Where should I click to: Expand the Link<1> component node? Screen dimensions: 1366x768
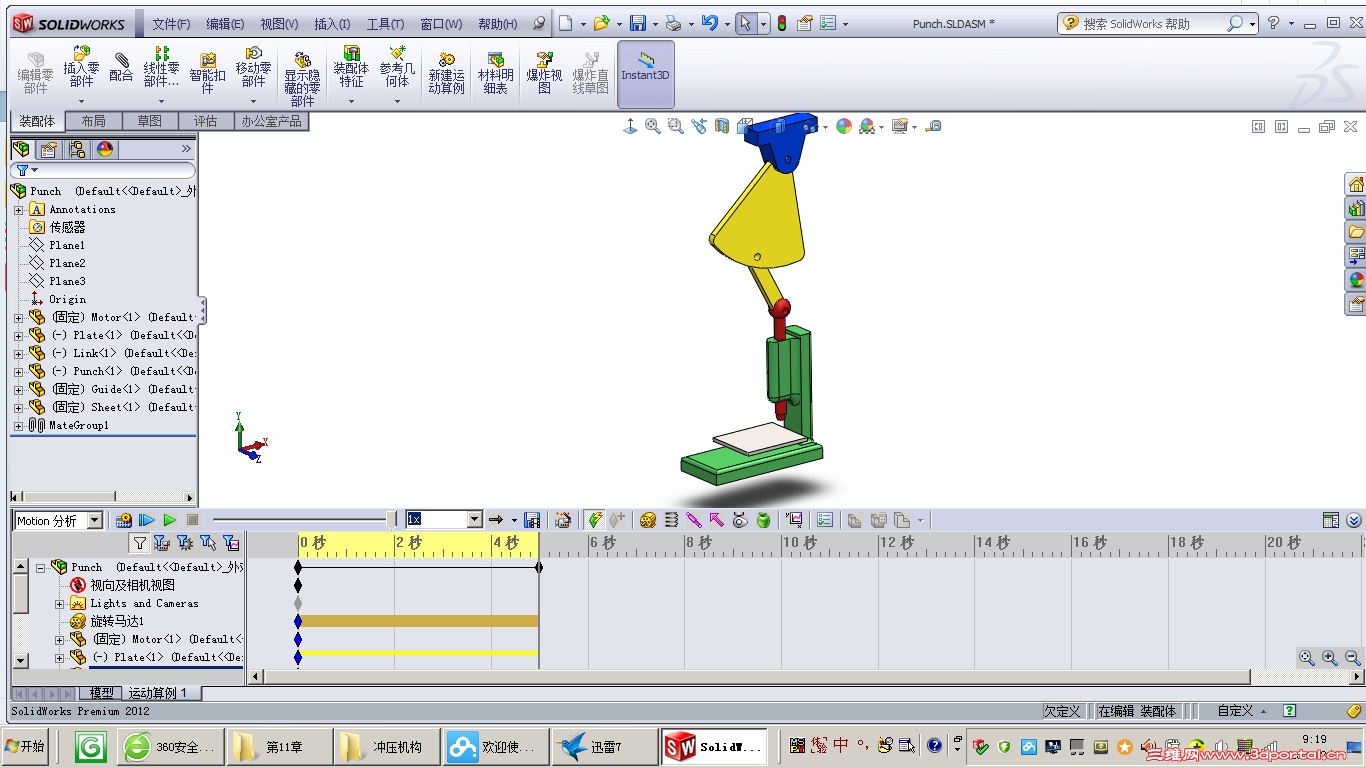tap(18, 354)
